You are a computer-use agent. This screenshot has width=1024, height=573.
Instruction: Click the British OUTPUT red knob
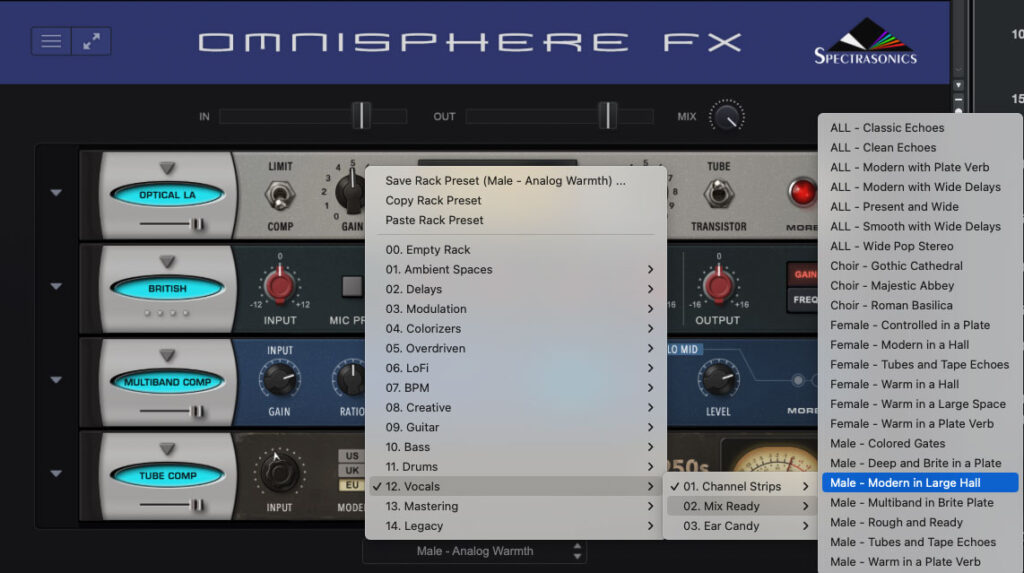tap(718, 285)
